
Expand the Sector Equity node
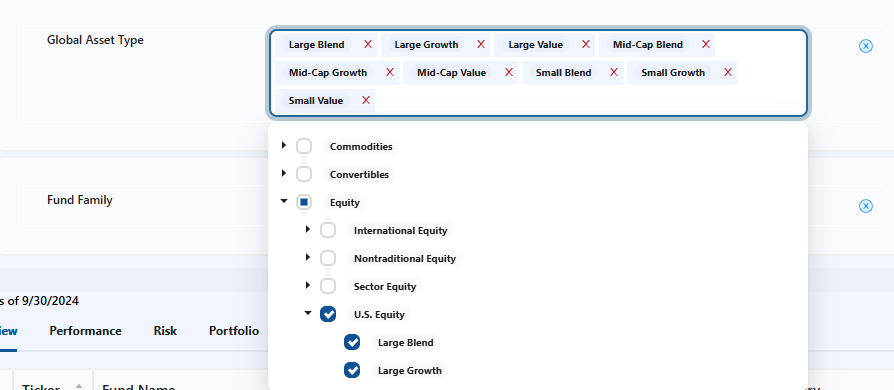(307, 285)
